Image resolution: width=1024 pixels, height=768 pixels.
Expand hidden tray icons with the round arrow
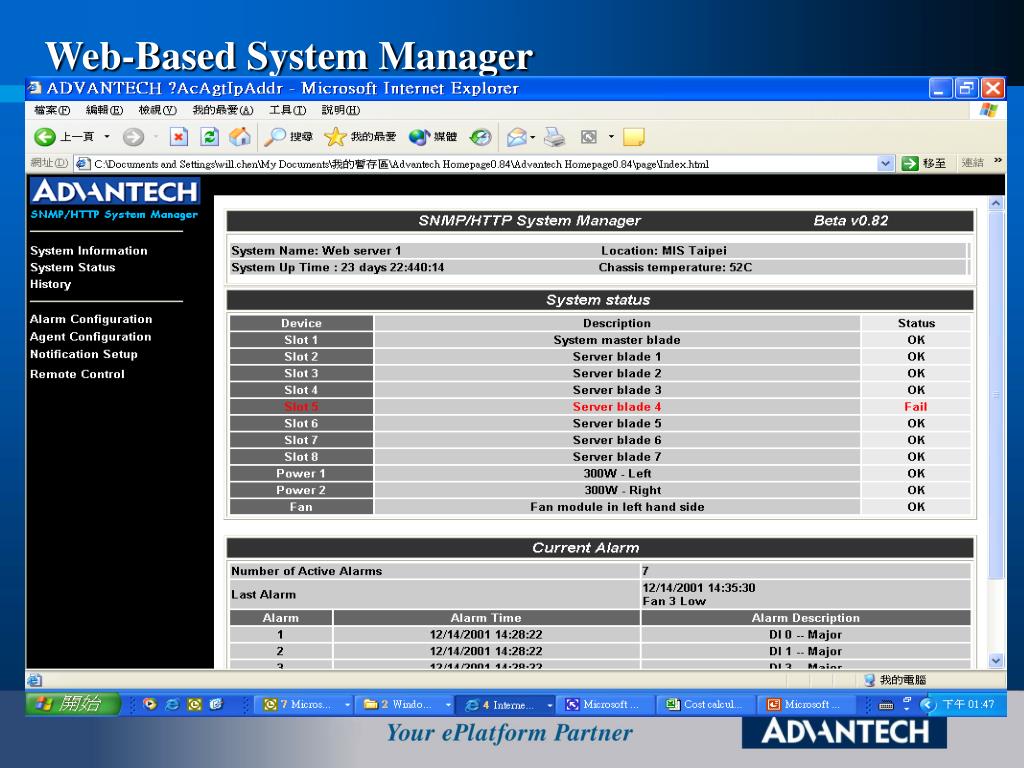coord(927,705)
